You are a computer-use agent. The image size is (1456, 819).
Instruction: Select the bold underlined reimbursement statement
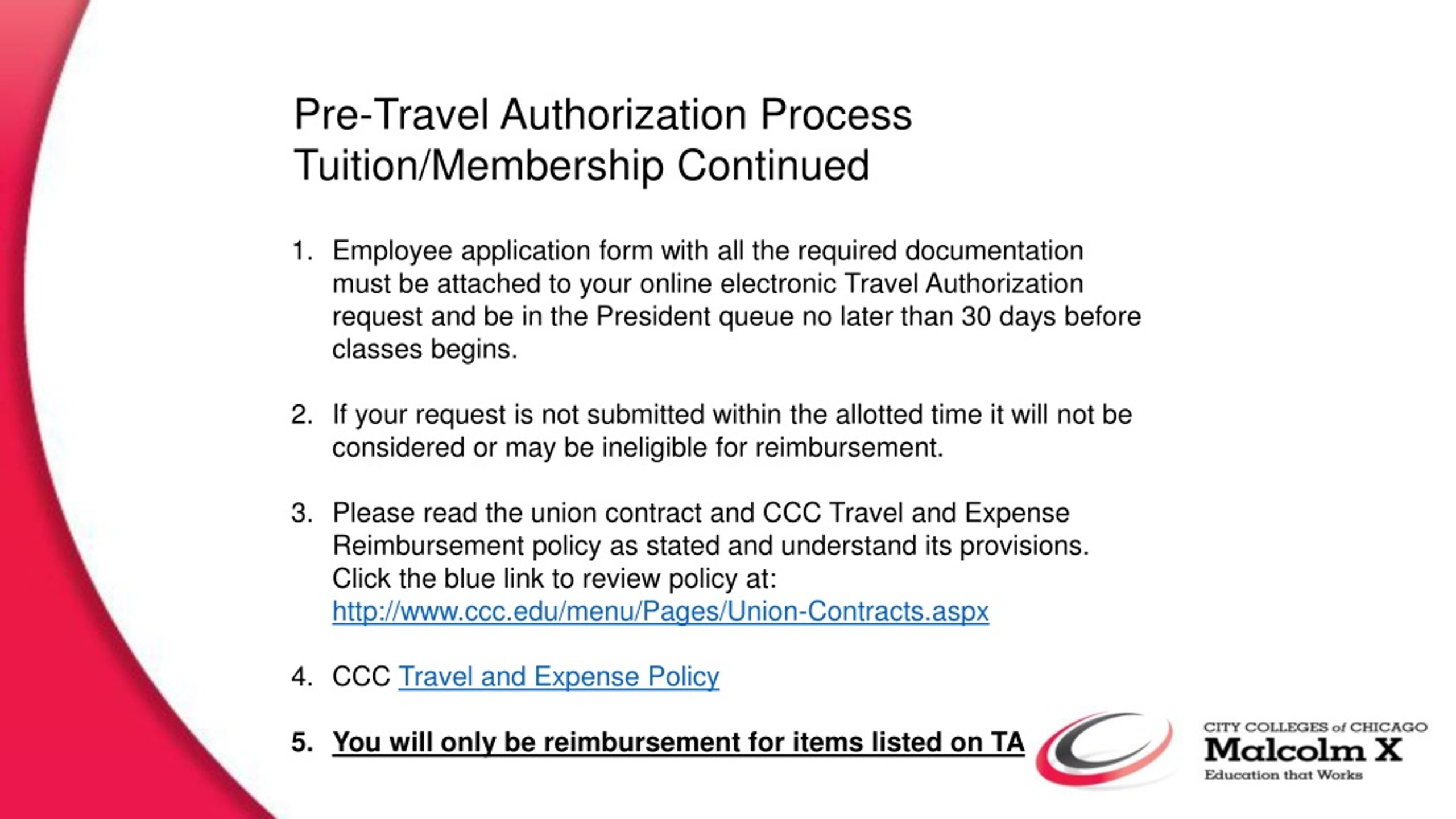click(678, 743)
